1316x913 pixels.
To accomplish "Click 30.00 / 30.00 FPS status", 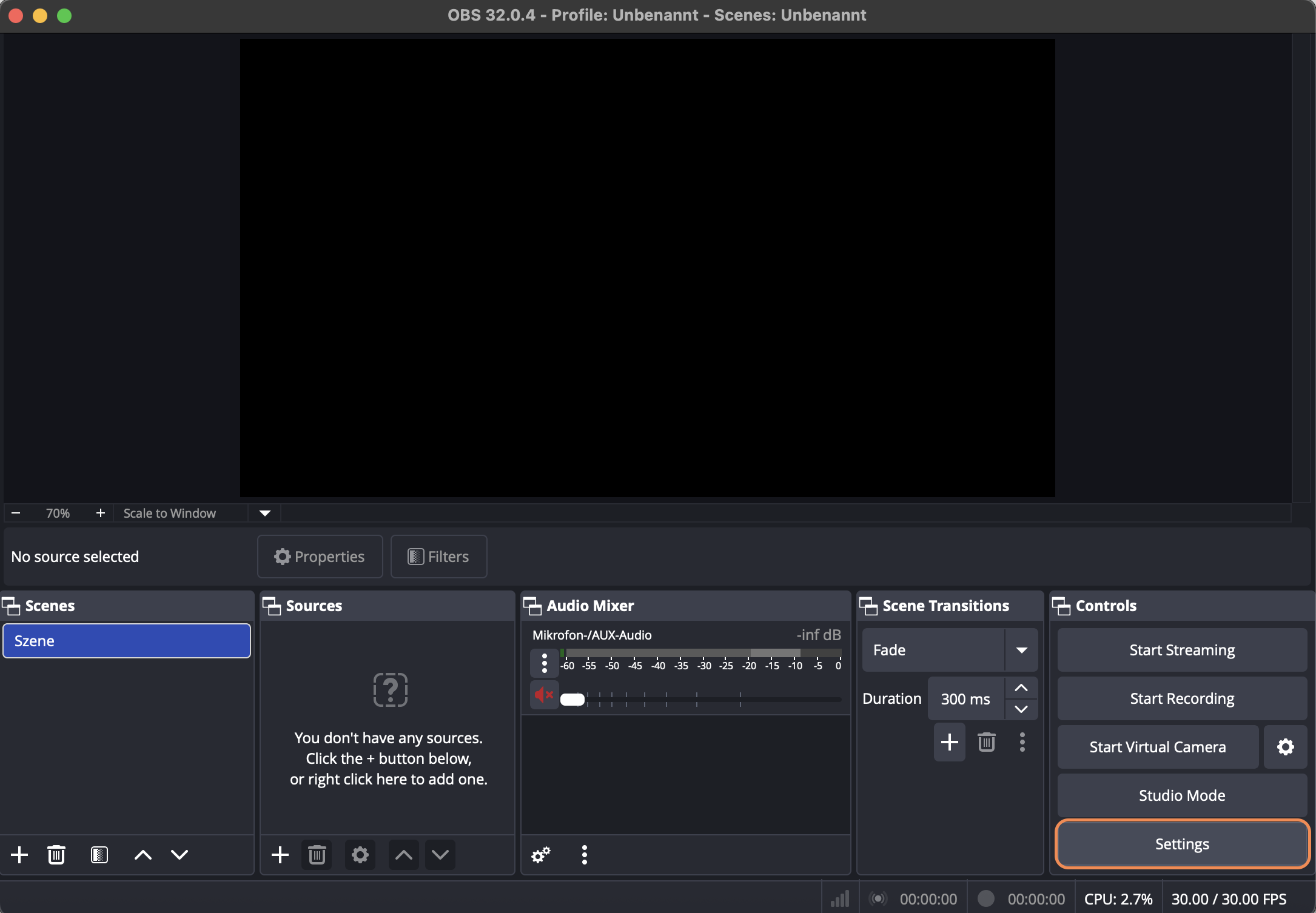I will [x=1229, y=899].
